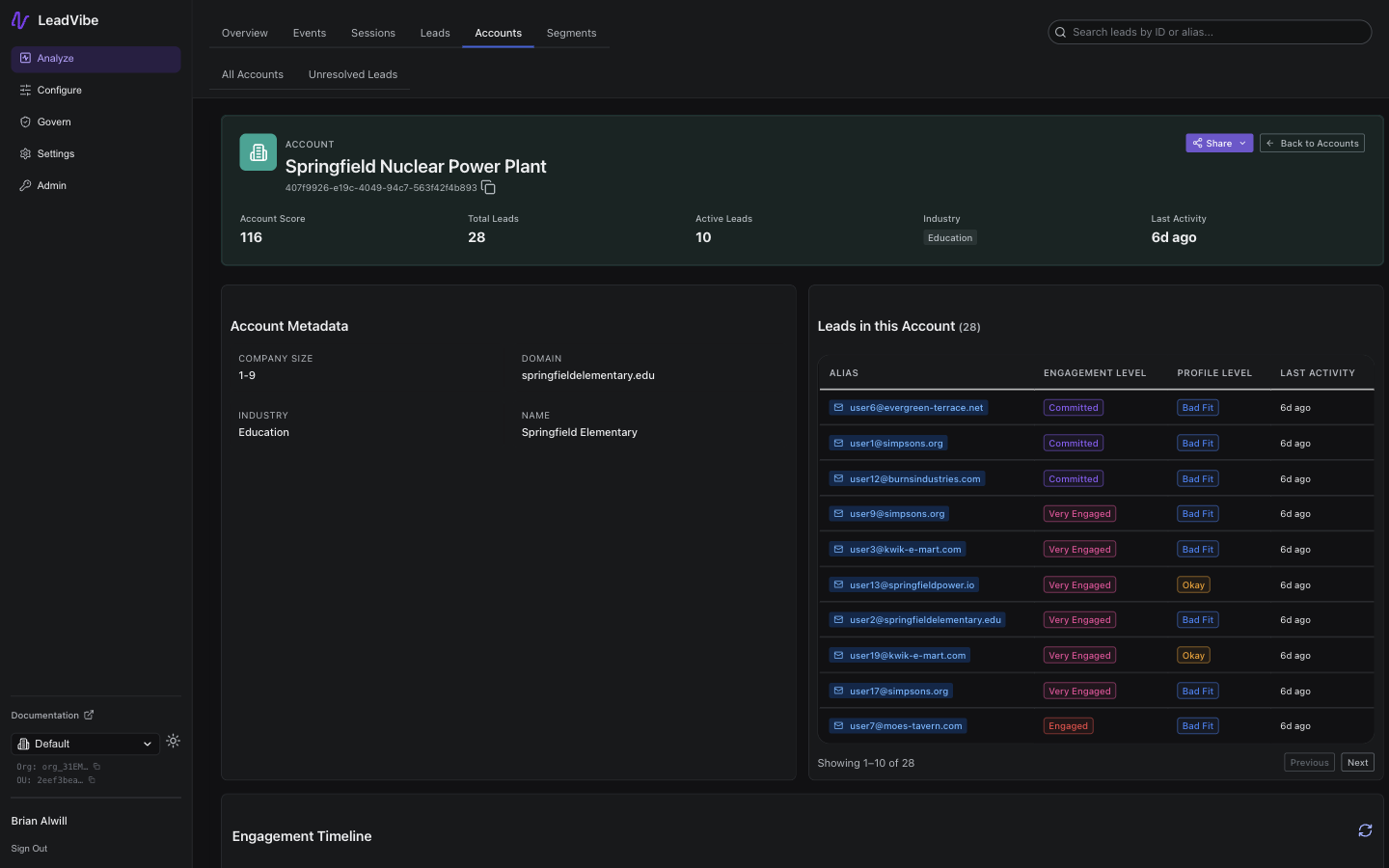Switch to the Sessions tab
The width and height of the screenshot is (1389, 868).
click(x=372, y=32)
